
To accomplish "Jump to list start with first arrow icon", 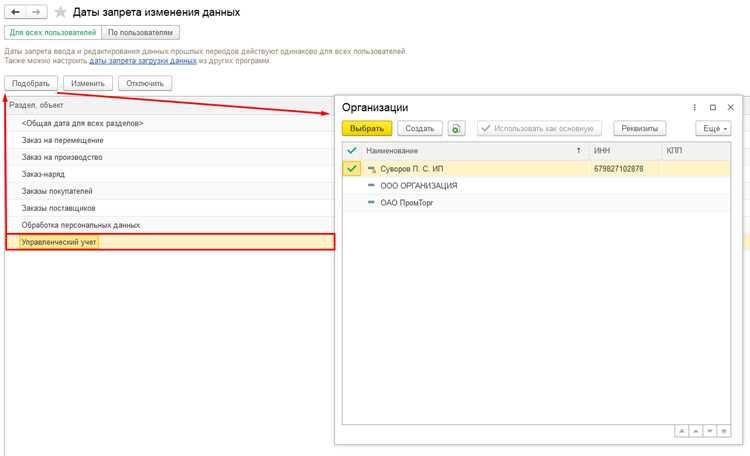I will 681,432.
